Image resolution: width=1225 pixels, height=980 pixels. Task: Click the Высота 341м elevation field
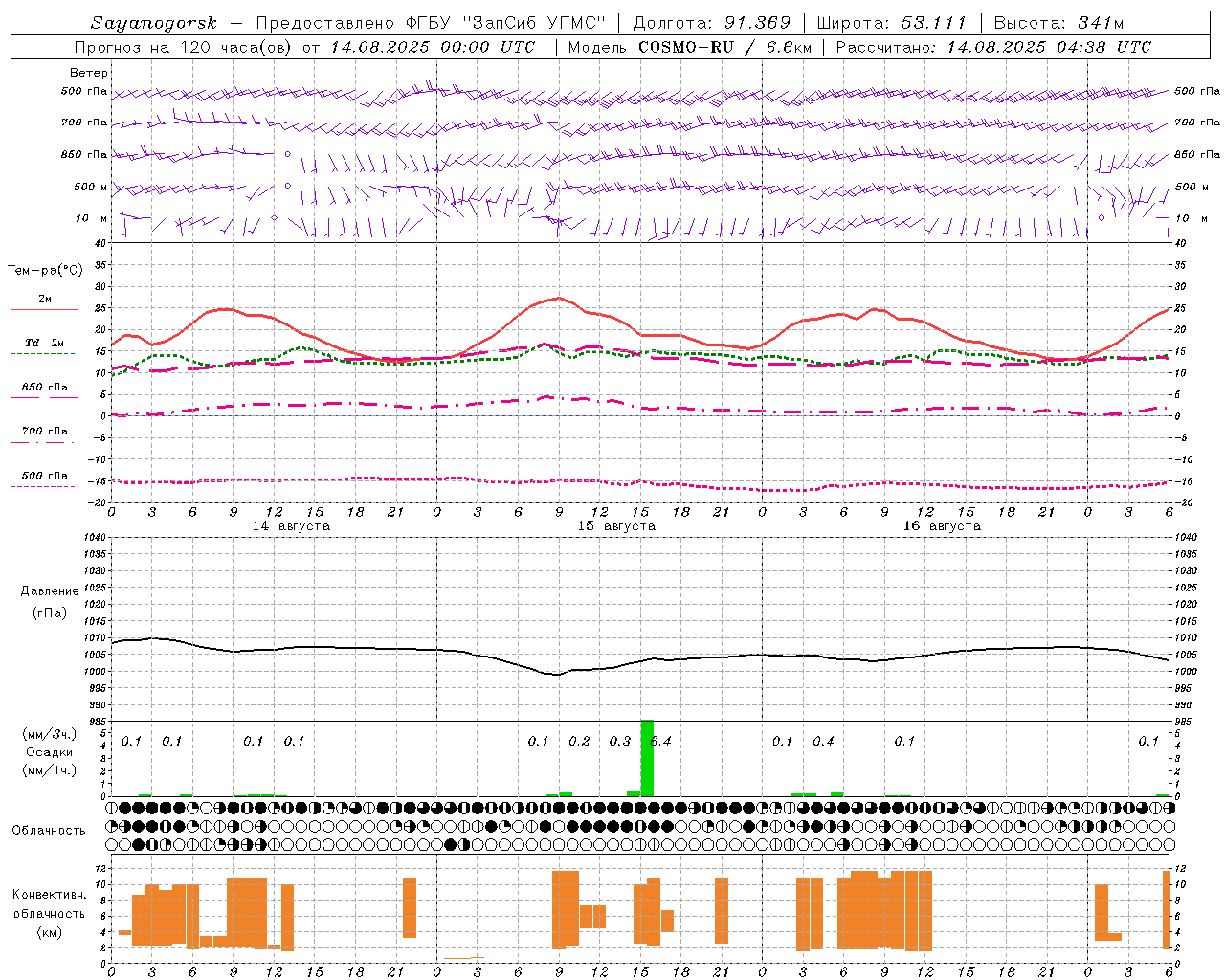coord(1058,23)
